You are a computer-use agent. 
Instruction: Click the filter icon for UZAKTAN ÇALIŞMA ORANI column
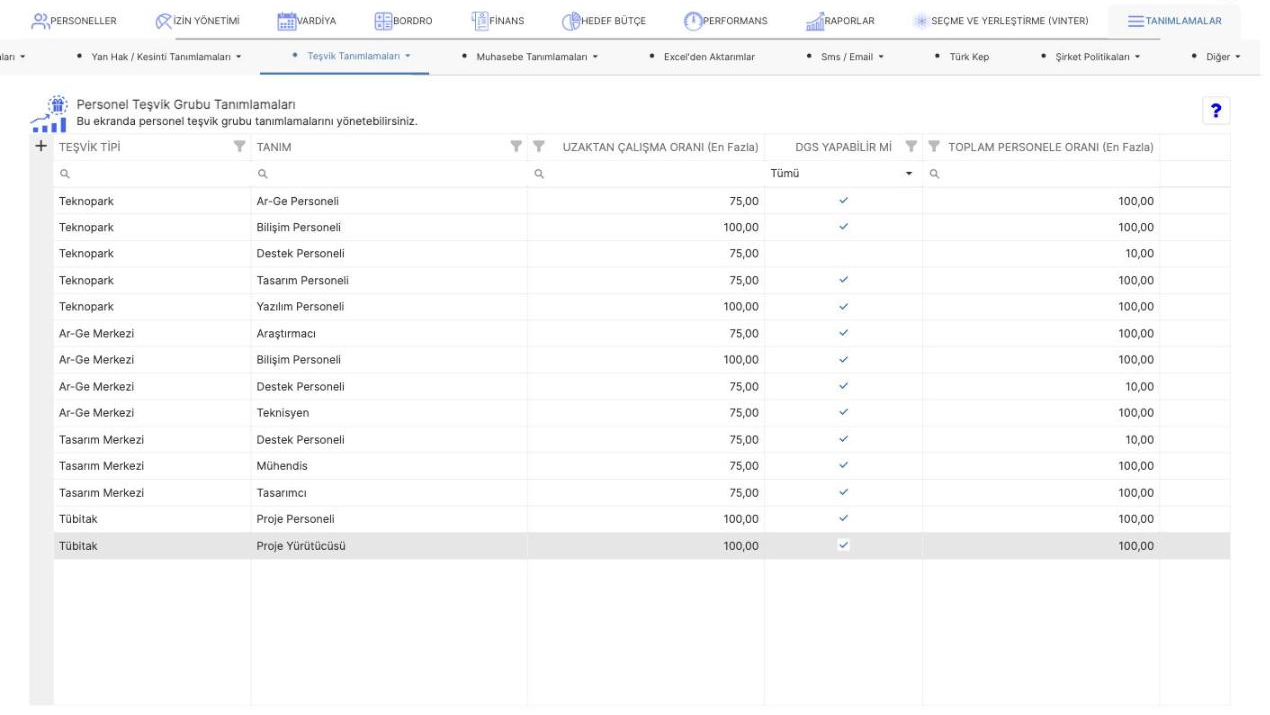tap(538, 148)
